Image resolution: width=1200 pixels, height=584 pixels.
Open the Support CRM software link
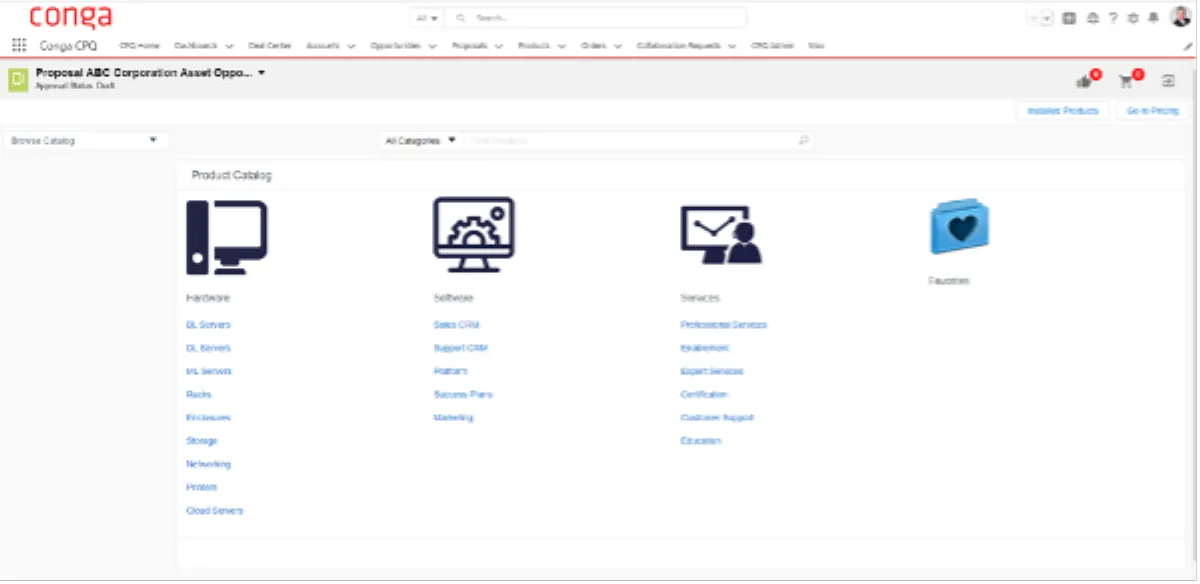tap(460, 348)
